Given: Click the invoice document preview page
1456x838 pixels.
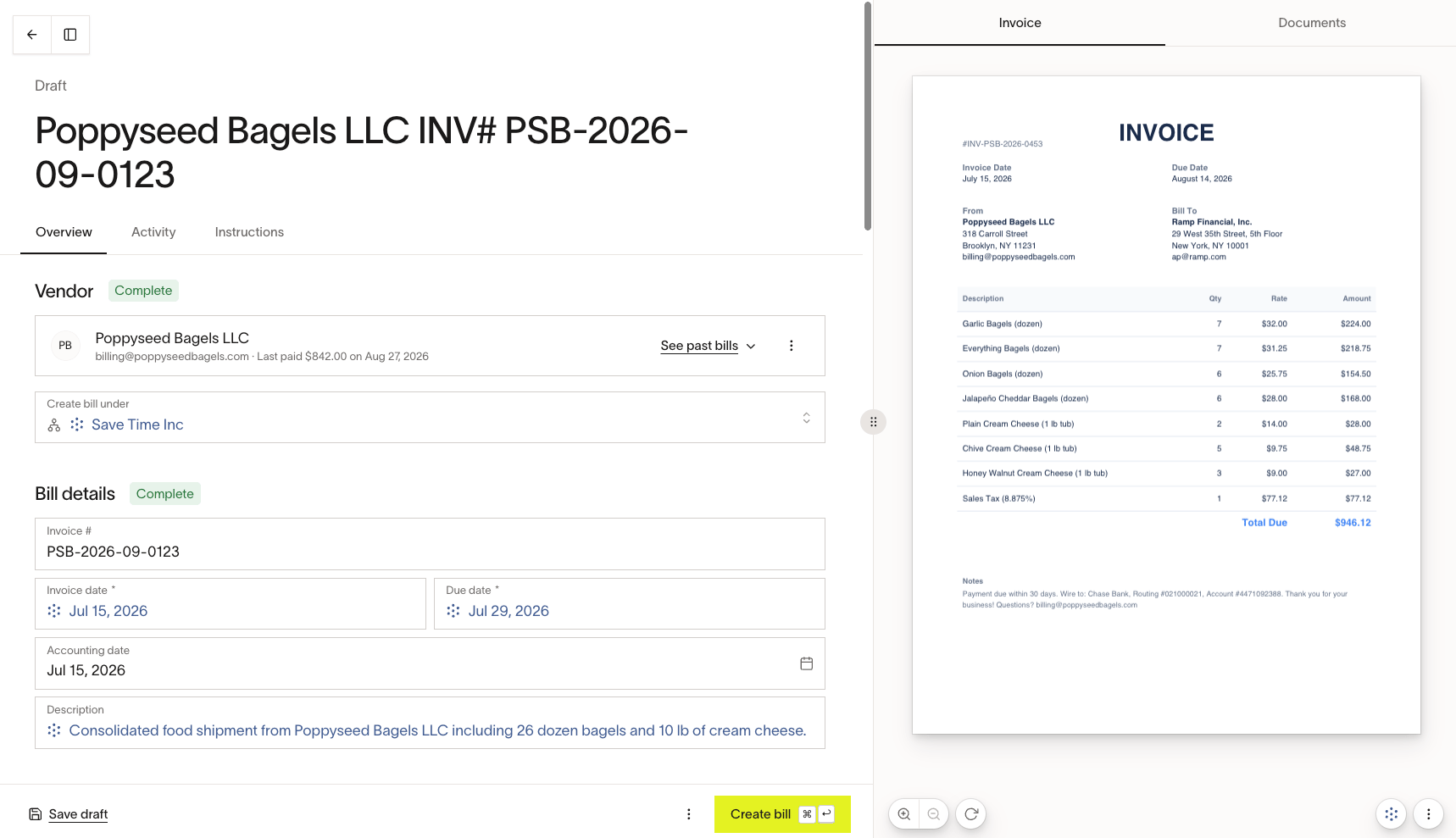Looking at the screenshot, I should tap(1166, 405).
